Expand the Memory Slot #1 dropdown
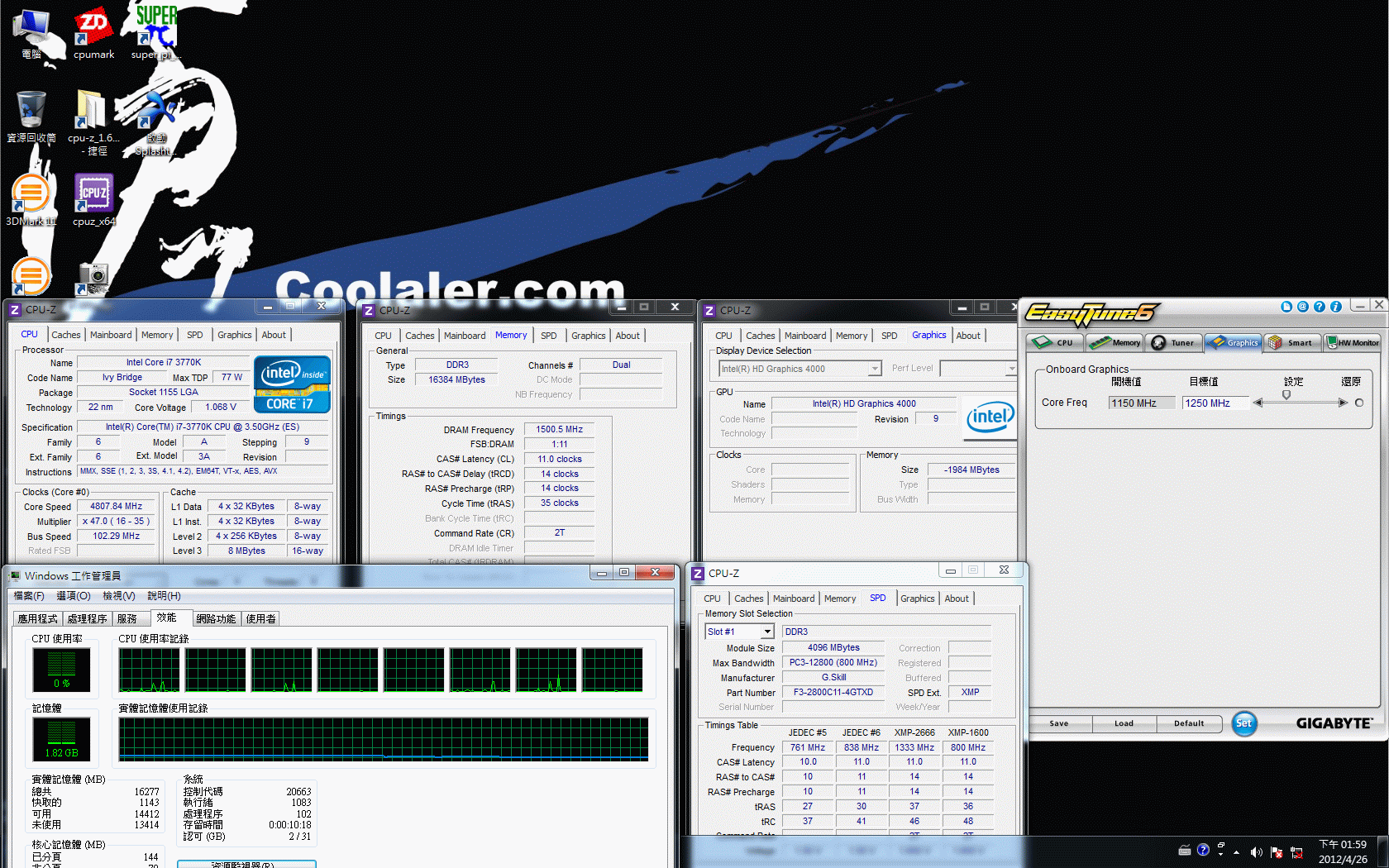Image resolution: width=1389 pixels, height=868 pixels. coord(766,632)
